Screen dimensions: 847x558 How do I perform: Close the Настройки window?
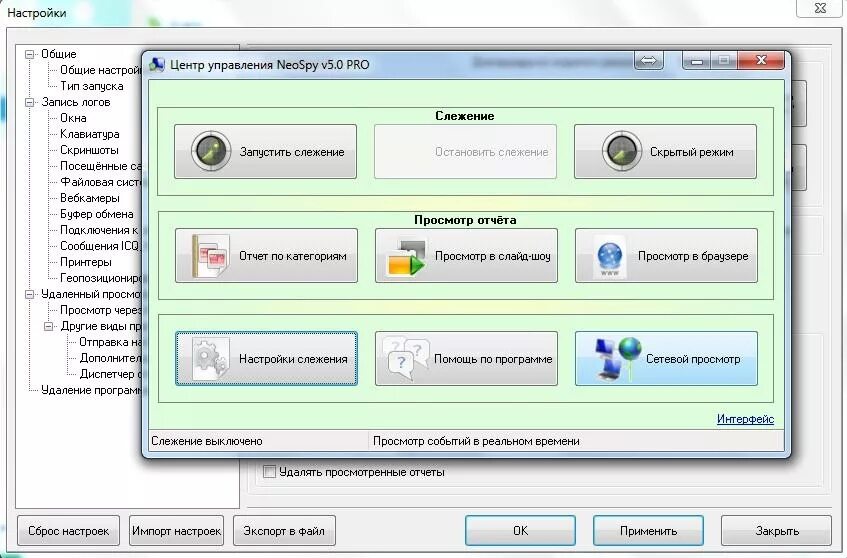[820, 8]
